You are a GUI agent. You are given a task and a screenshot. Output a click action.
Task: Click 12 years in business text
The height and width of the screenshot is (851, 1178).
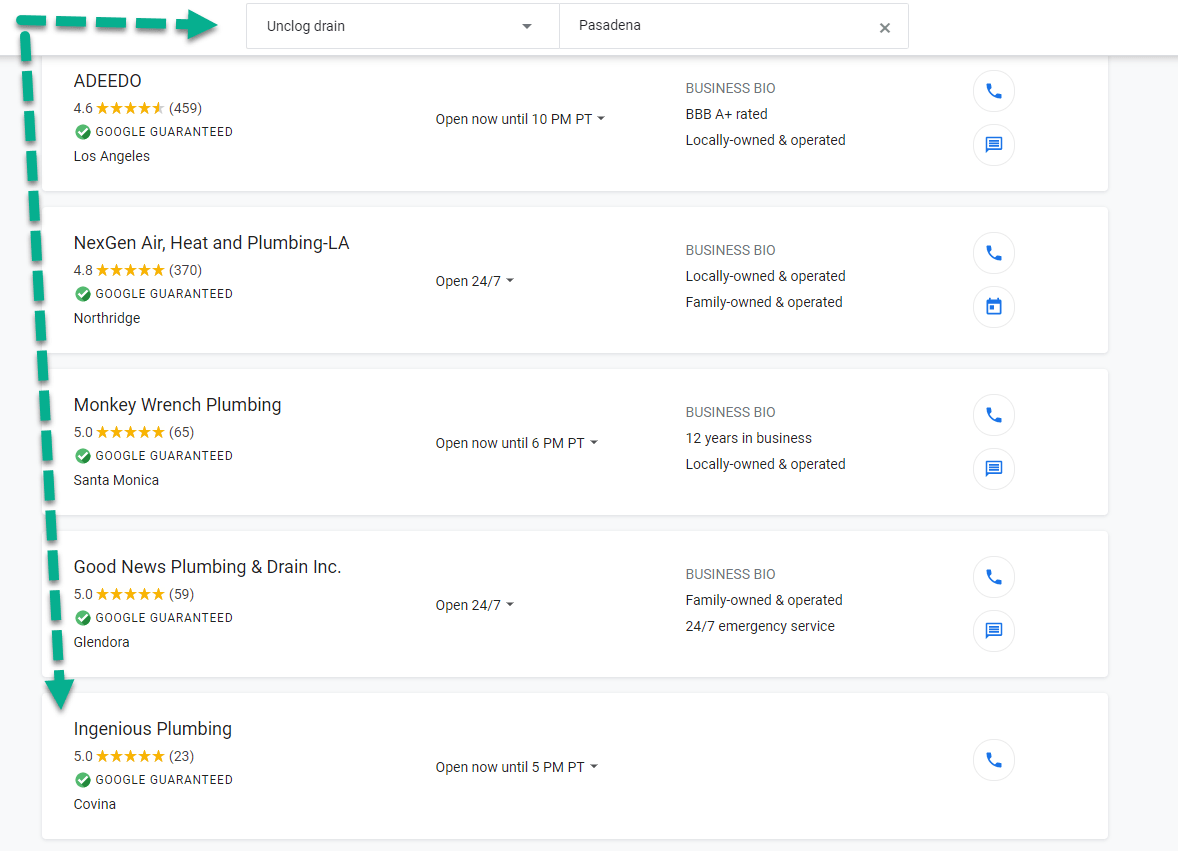coord(748,439)
